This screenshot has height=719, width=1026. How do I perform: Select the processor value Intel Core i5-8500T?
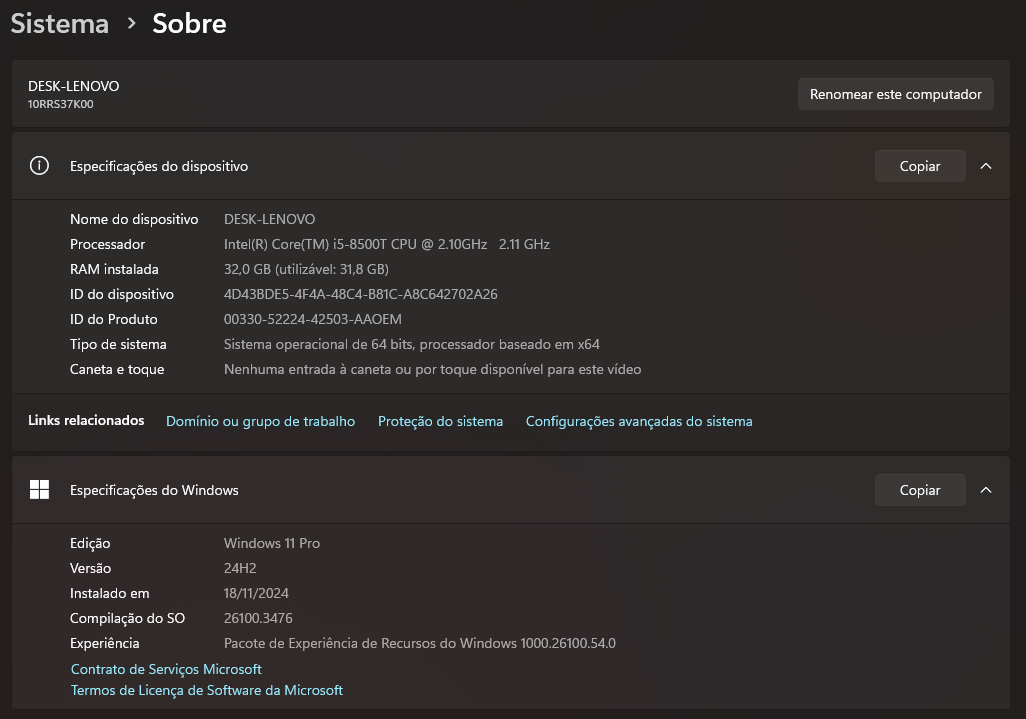[x=387, y=244]
